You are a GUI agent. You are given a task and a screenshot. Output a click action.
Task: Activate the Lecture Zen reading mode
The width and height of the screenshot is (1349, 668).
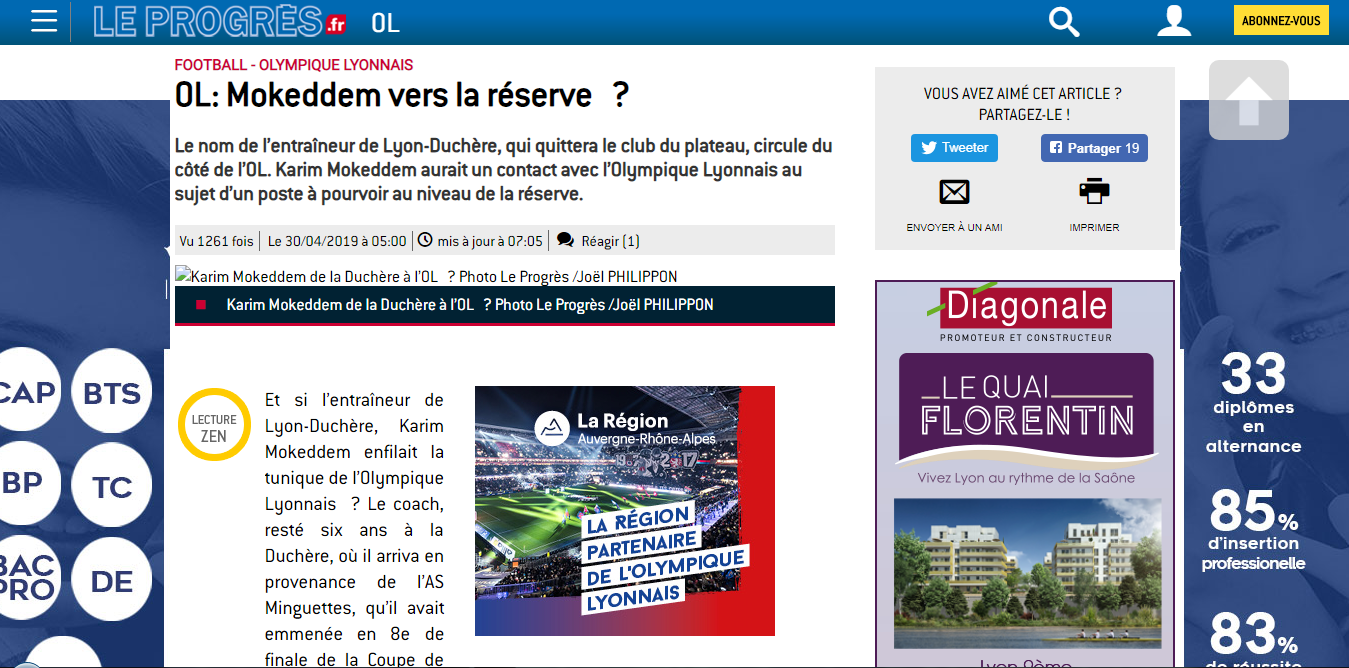pos(214,425)
